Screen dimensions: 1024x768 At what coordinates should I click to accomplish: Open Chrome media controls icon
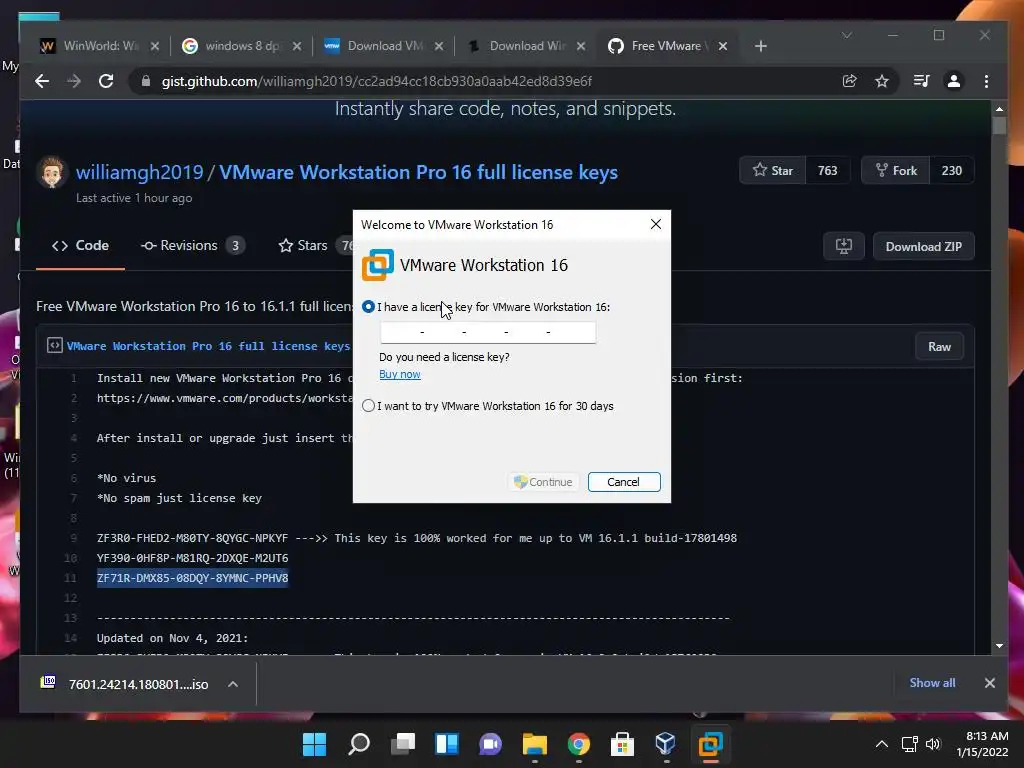point(921,81)
